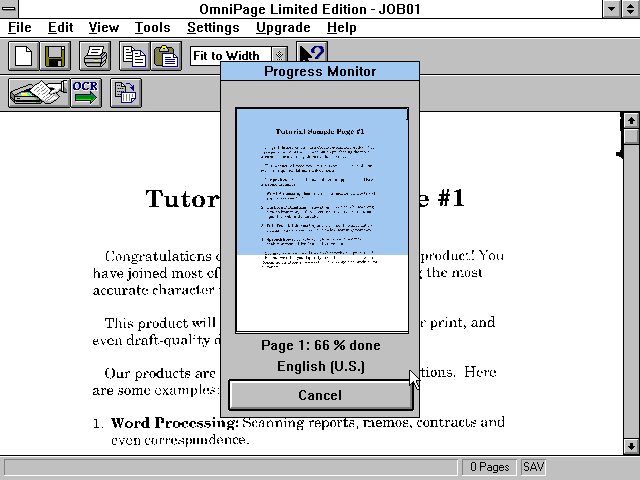Viewport: 640px width, 480px height.
Task: Open the Help menu
Action: point(342,27)
